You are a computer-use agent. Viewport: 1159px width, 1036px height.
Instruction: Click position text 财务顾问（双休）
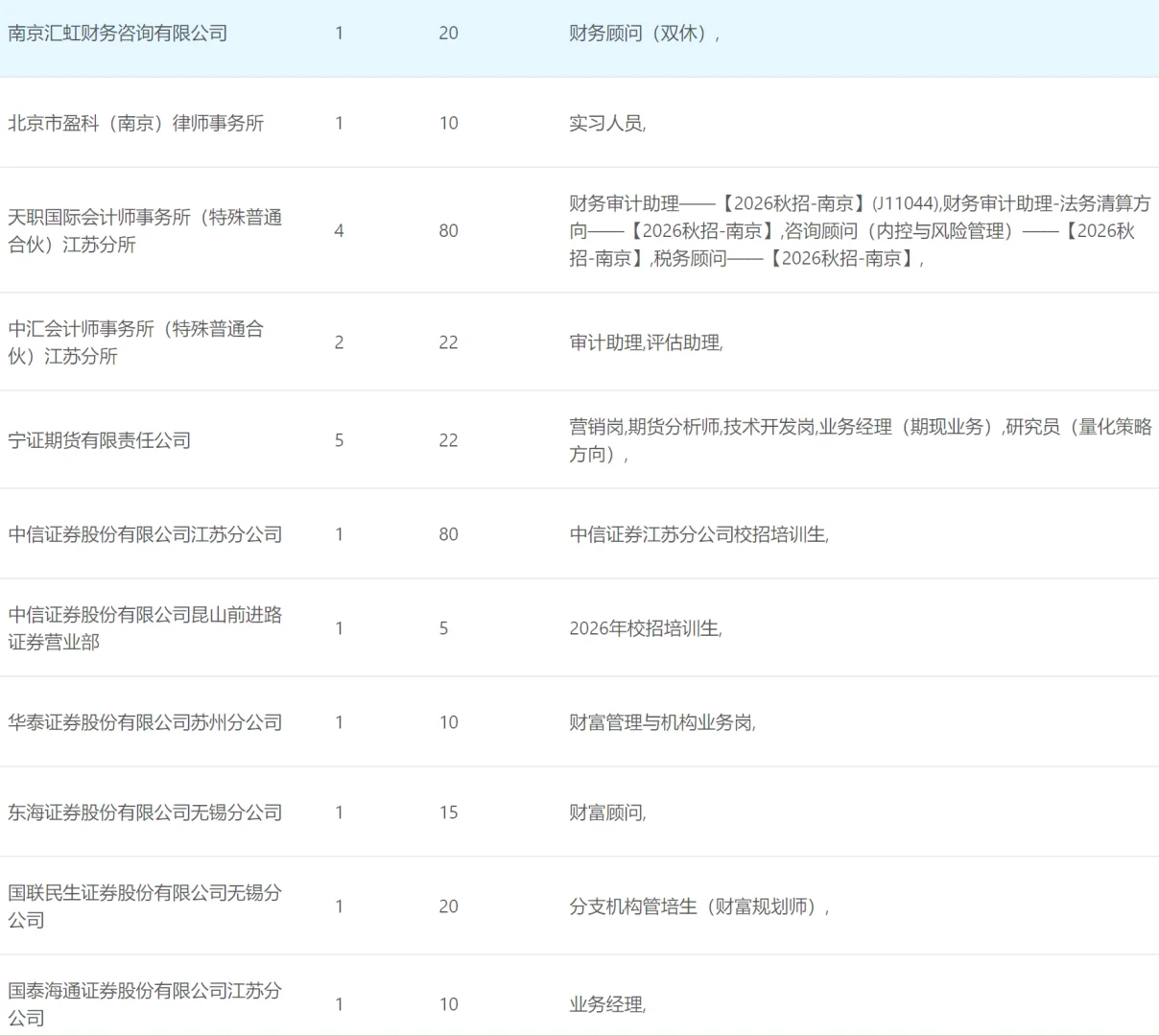645,33
